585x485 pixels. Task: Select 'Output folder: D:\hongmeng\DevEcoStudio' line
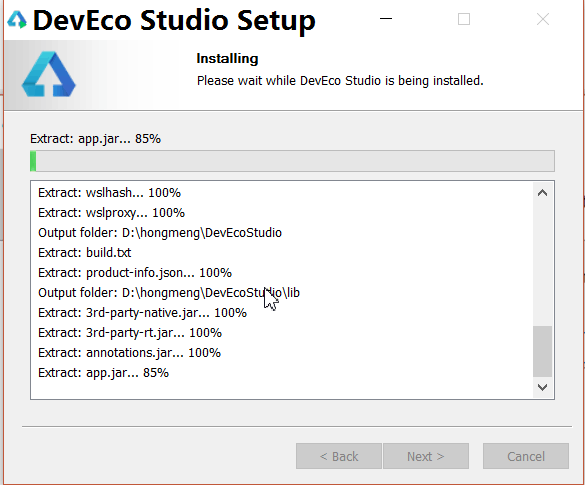point(160,232)
